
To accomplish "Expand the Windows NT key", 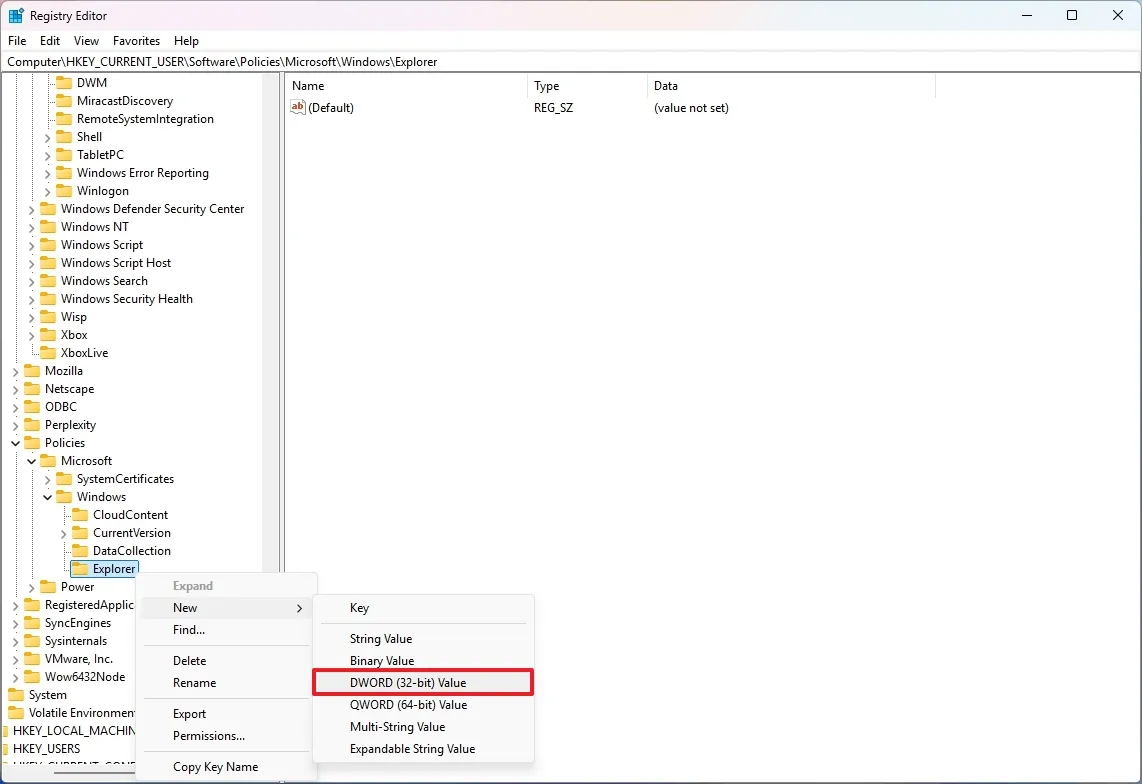I will (32, 226).
